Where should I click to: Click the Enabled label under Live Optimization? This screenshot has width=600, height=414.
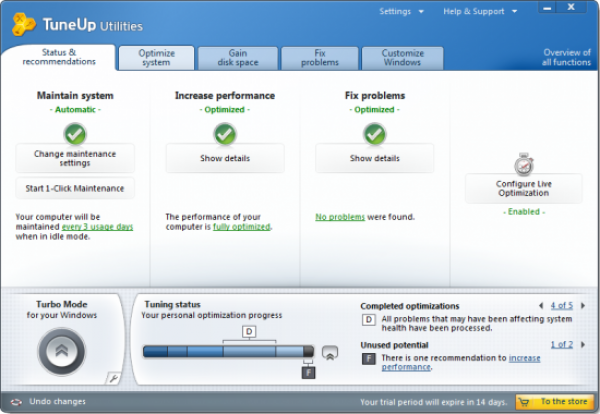524,212
